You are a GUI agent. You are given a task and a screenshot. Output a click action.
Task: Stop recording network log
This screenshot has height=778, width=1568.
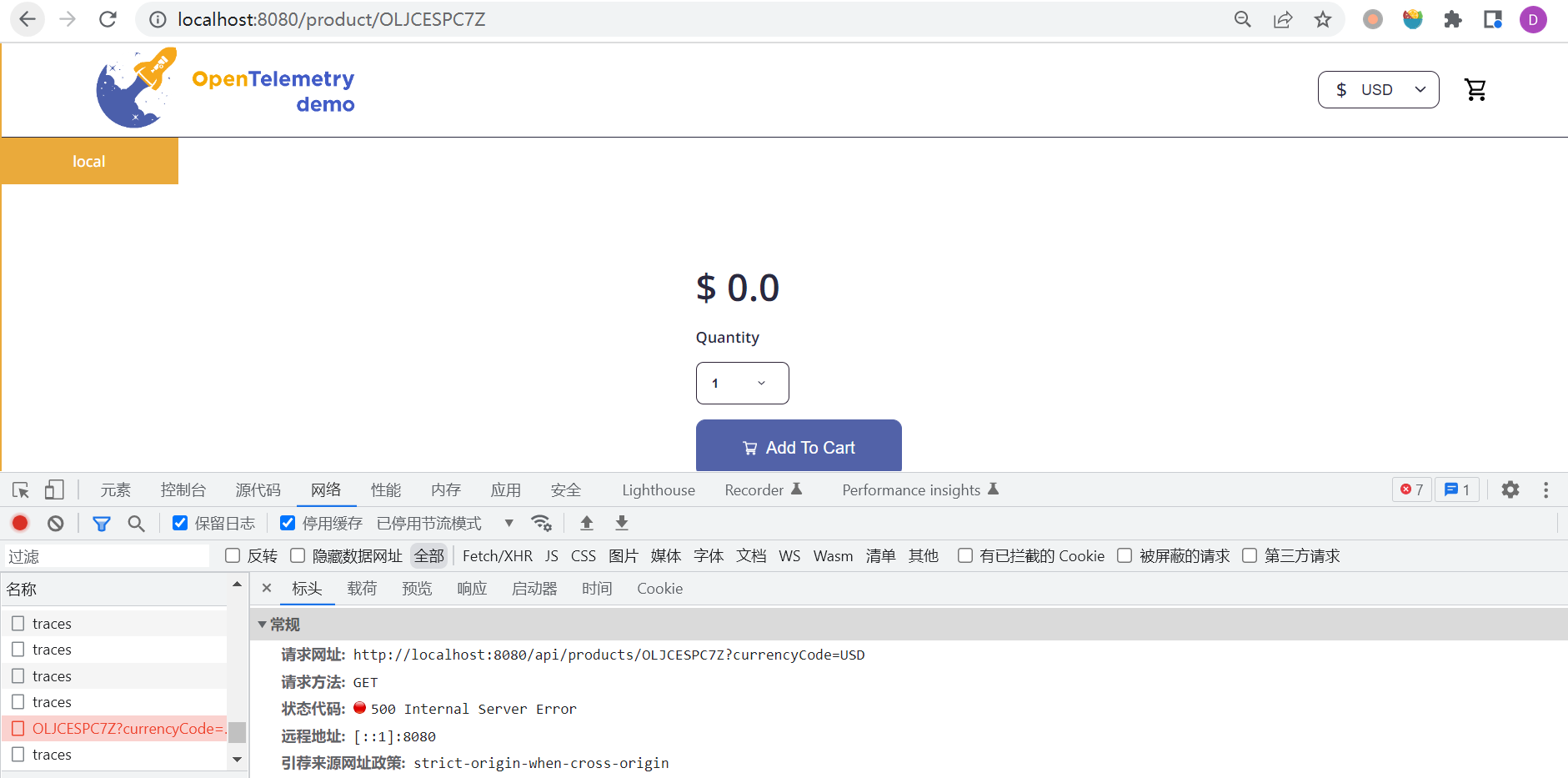click(20, 523)
